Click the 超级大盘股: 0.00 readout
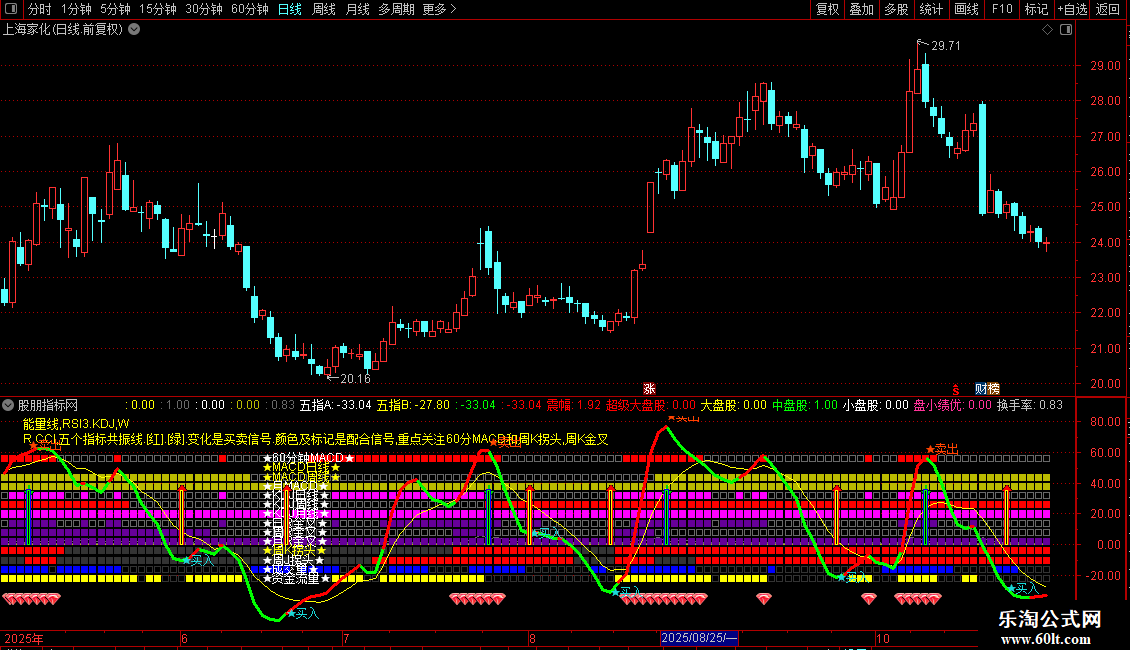The width and height of the screenshot is (1130, 650). click(651, 405)
